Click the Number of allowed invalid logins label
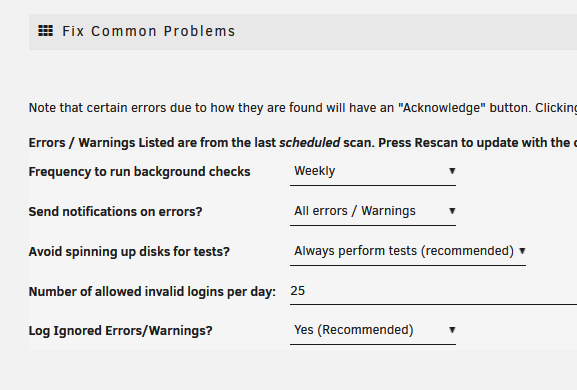The height and width of the screenshot is (390, 577). 152,292
